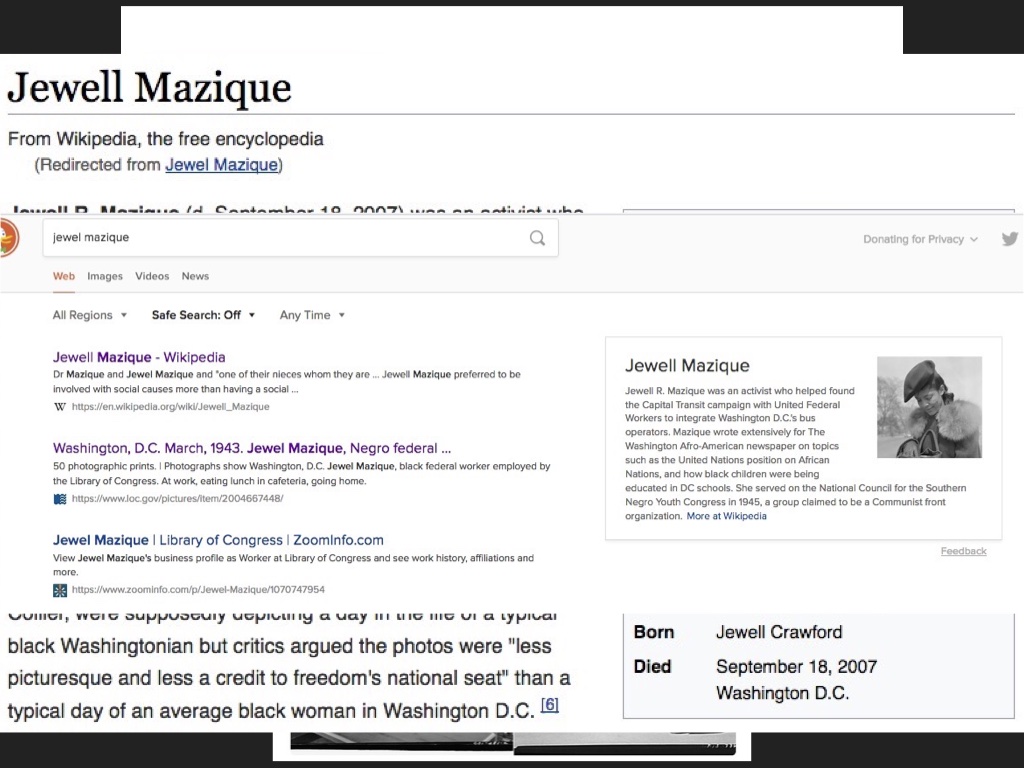Select the News tab
Viewport: 1024px width, 768px height.
(195, 276)
